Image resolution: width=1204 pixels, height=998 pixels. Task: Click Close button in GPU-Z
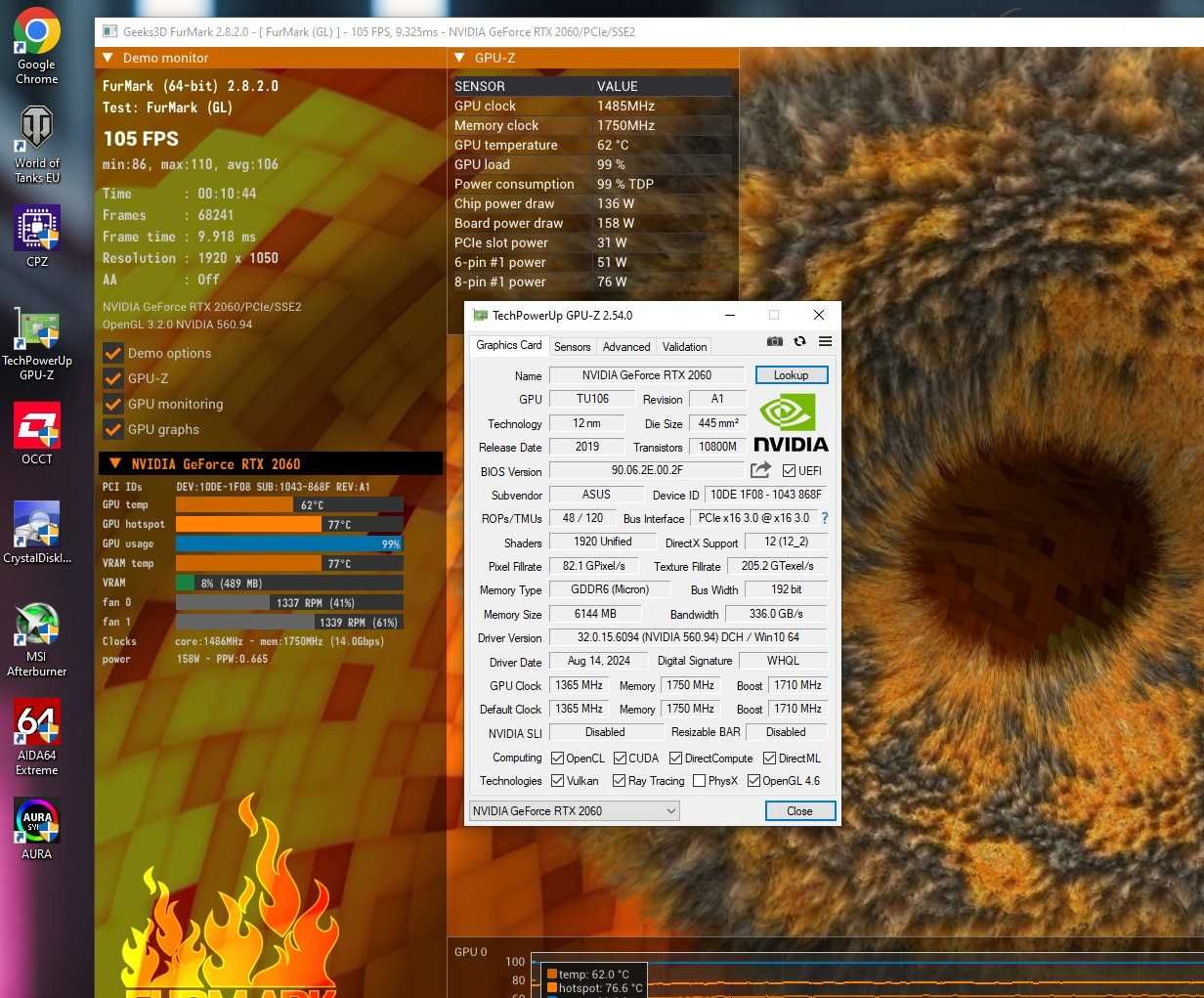click(x=800, y=811)
